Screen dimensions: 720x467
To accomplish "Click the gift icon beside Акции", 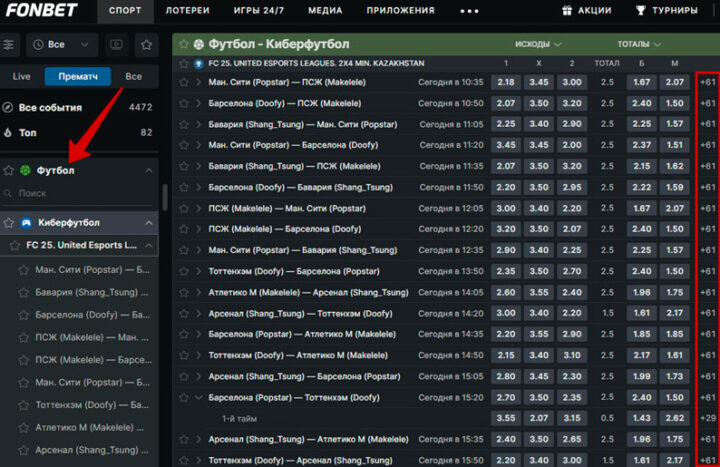I will click(567, 11).
